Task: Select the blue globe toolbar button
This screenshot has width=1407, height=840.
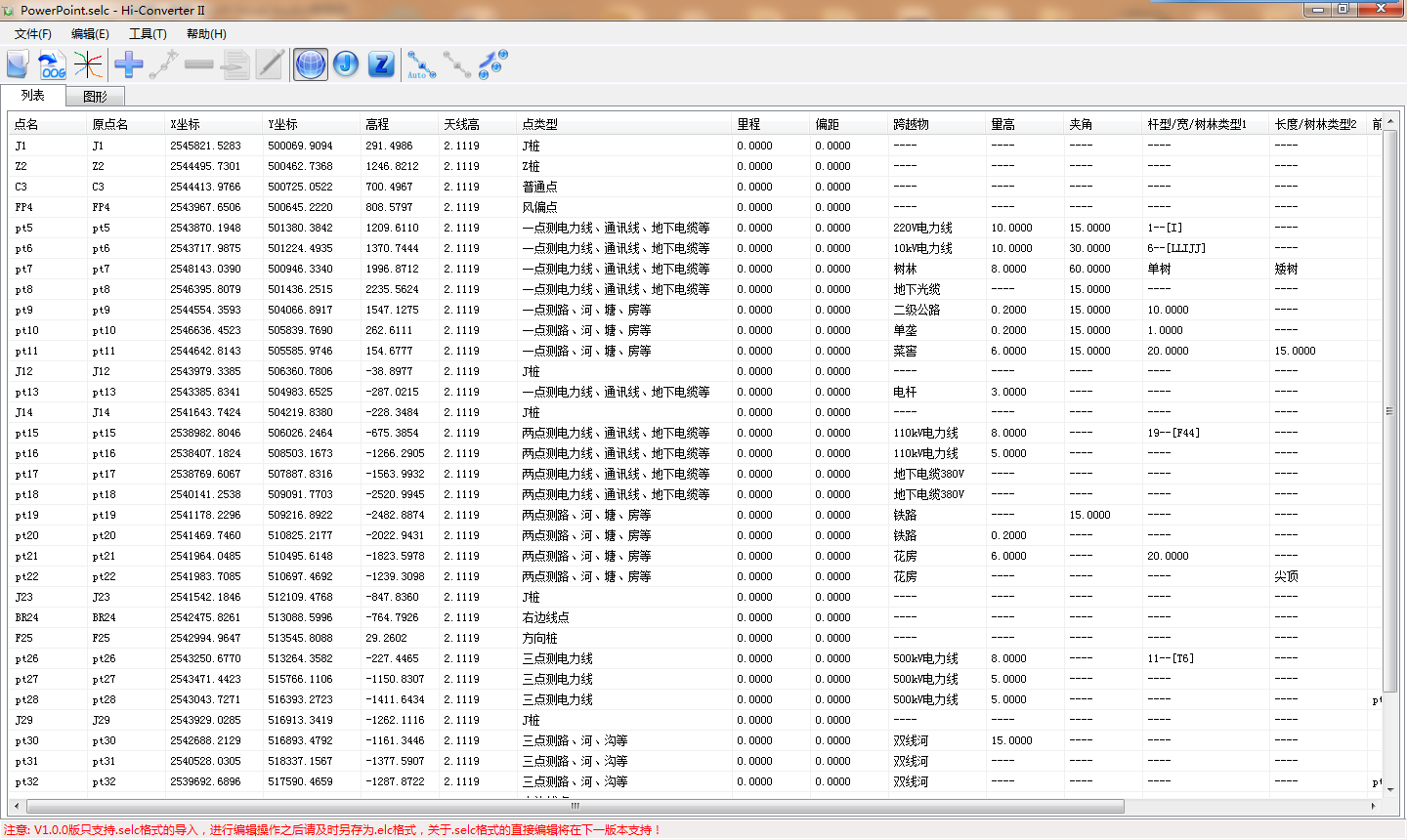Action: [x=311, y=65]
